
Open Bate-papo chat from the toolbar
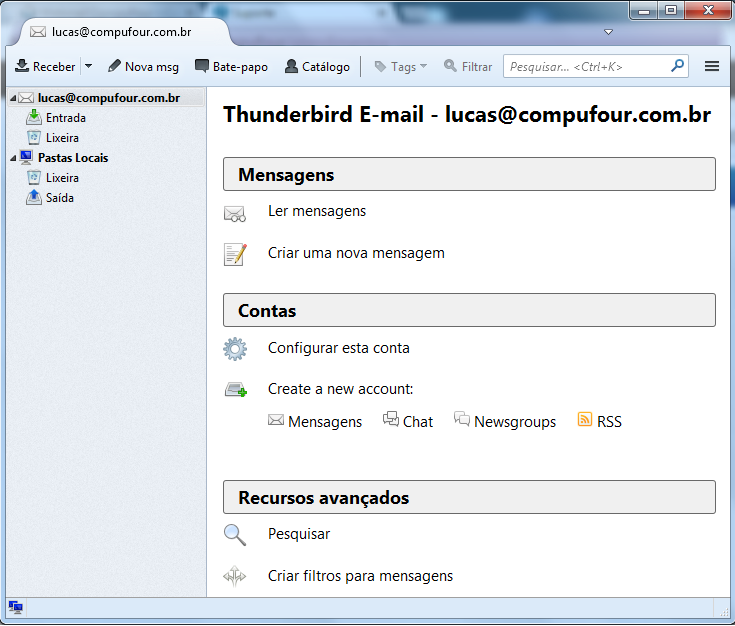231,67
